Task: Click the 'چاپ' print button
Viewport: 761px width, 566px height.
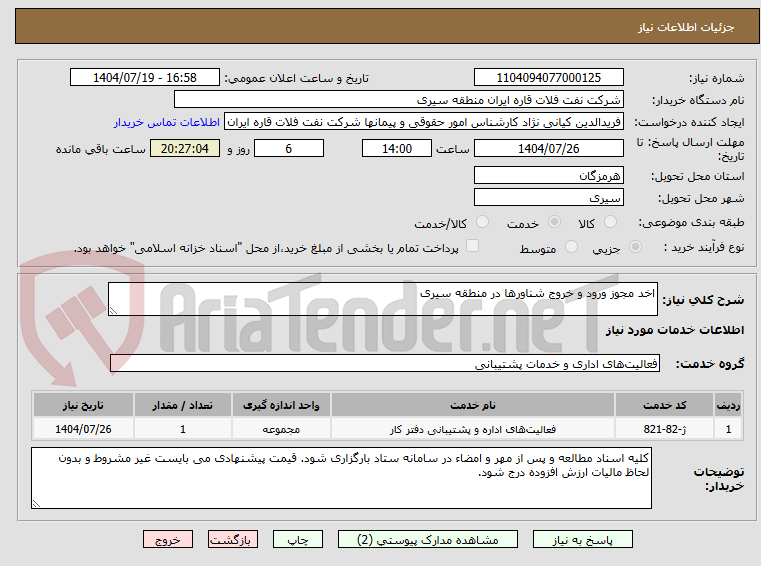Action: click(x=298, y=539)
